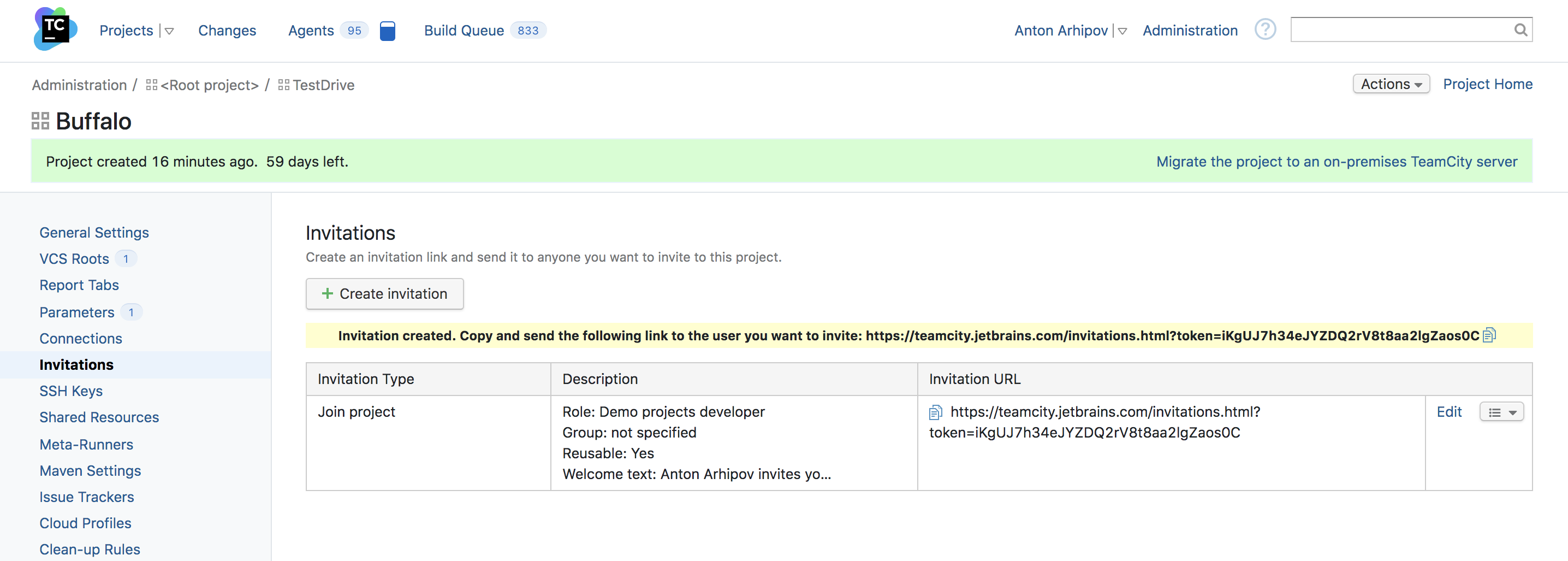The height and width of the screenshot is (561, 1568).
Task: Open the Actions dropdown
Action: 1391,84
